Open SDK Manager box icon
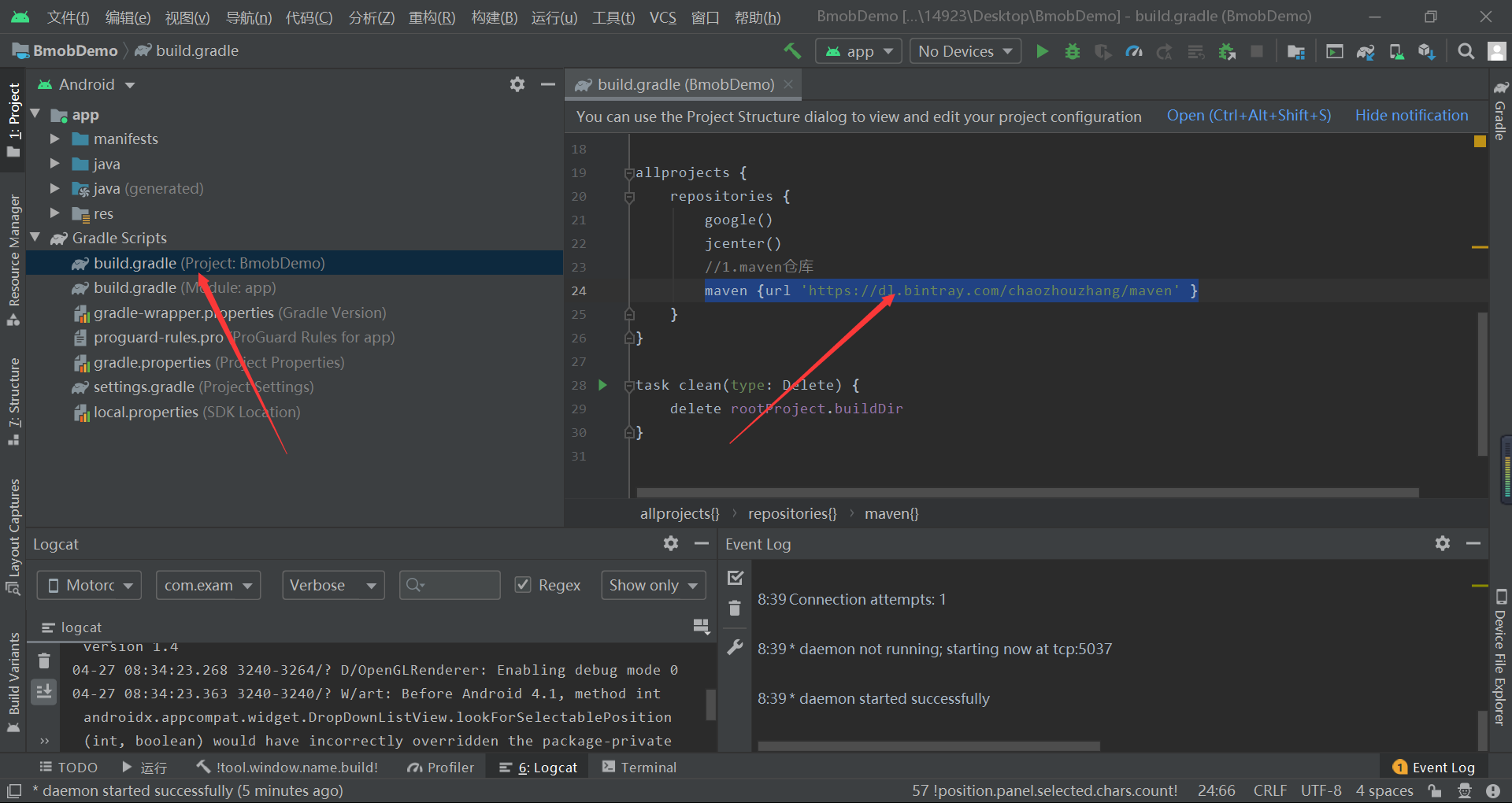Image resolution: width=1512 pixels, height=803 pixels. coord(1426,50)
